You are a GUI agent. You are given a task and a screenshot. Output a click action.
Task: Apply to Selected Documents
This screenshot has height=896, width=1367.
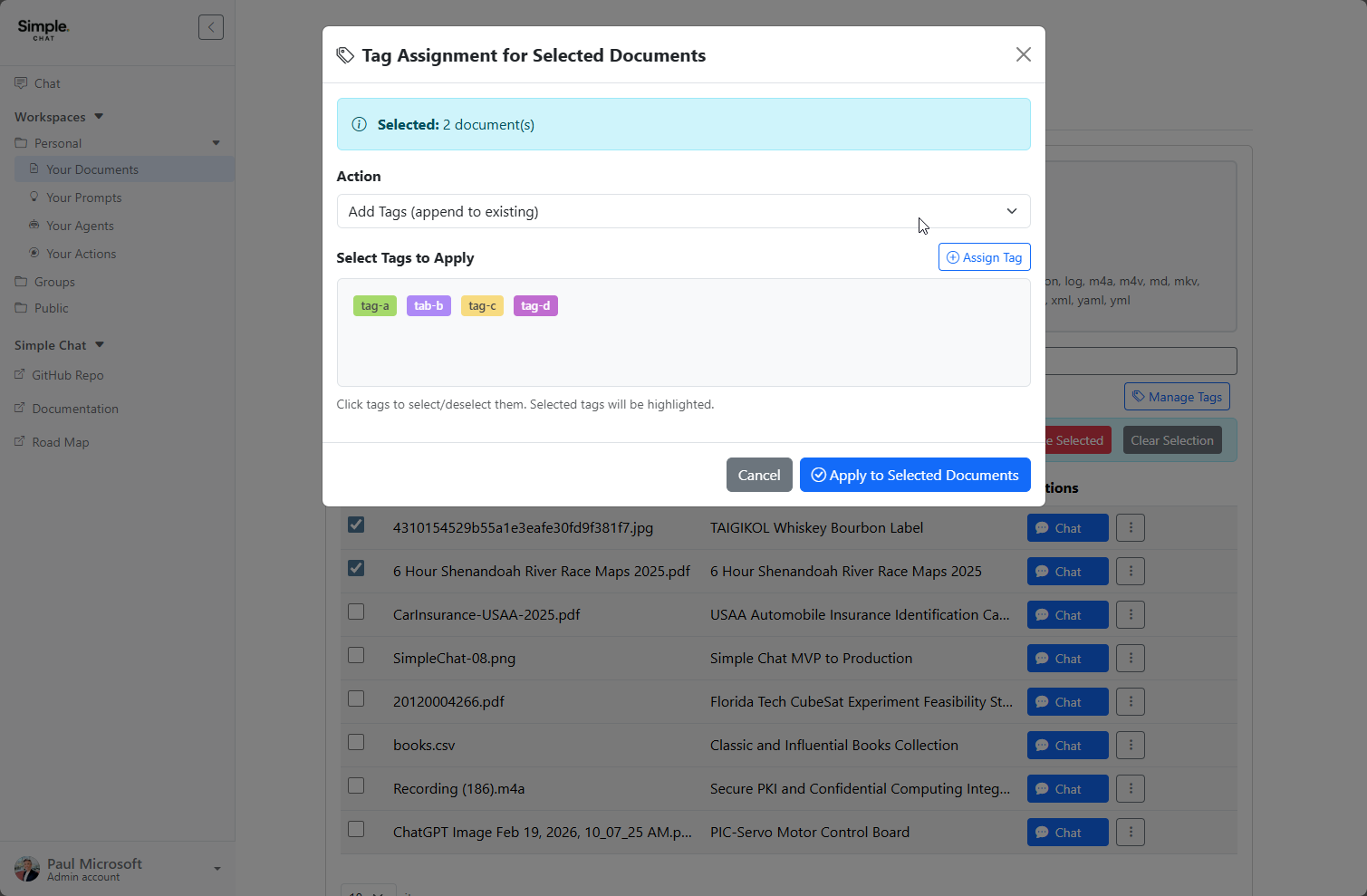[x=915, y=475]
